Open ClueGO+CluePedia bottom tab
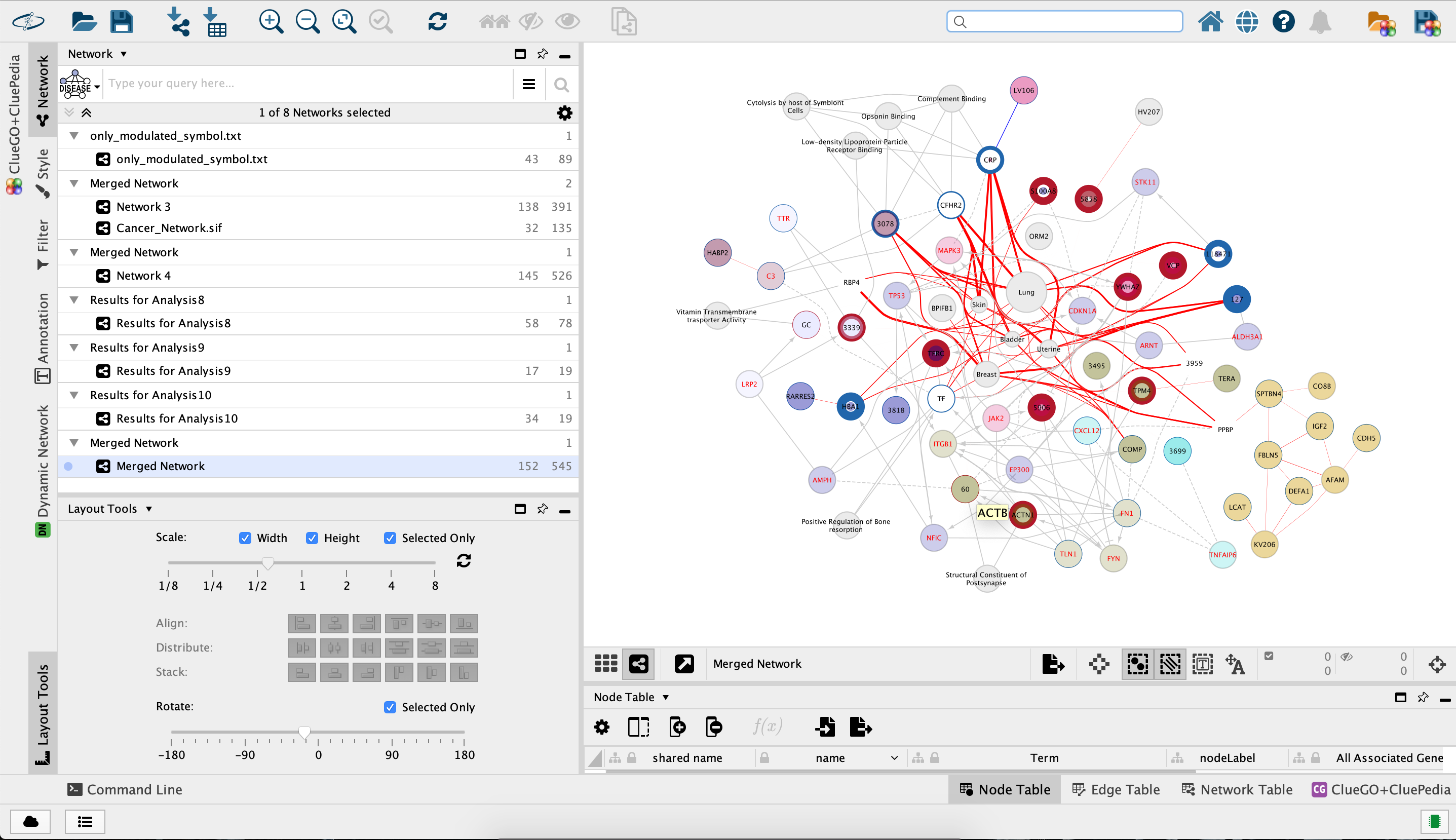The image size is (1456, 840). (1381, 790)
